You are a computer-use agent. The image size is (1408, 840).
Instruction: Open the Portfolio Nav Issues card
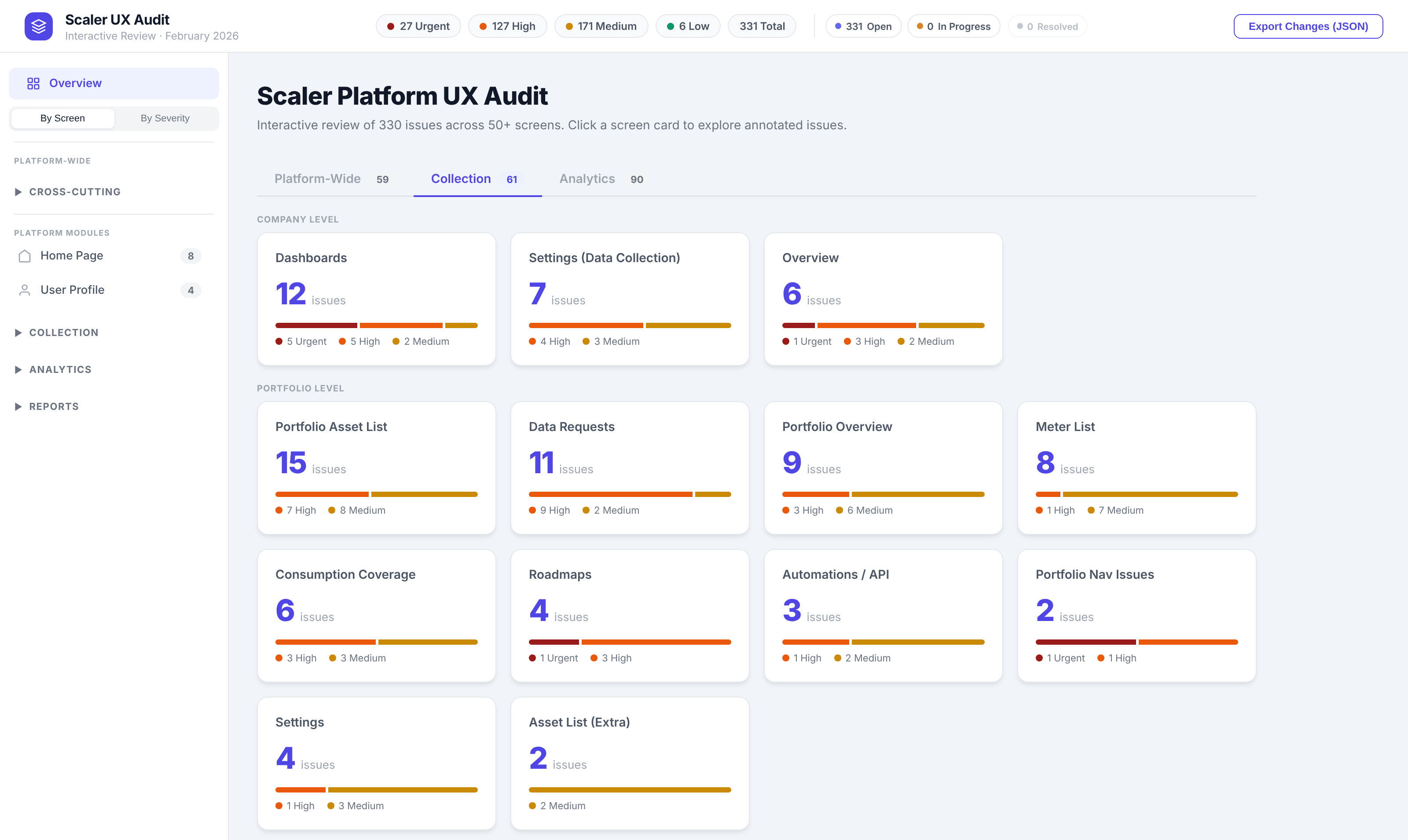point(1137,616)
